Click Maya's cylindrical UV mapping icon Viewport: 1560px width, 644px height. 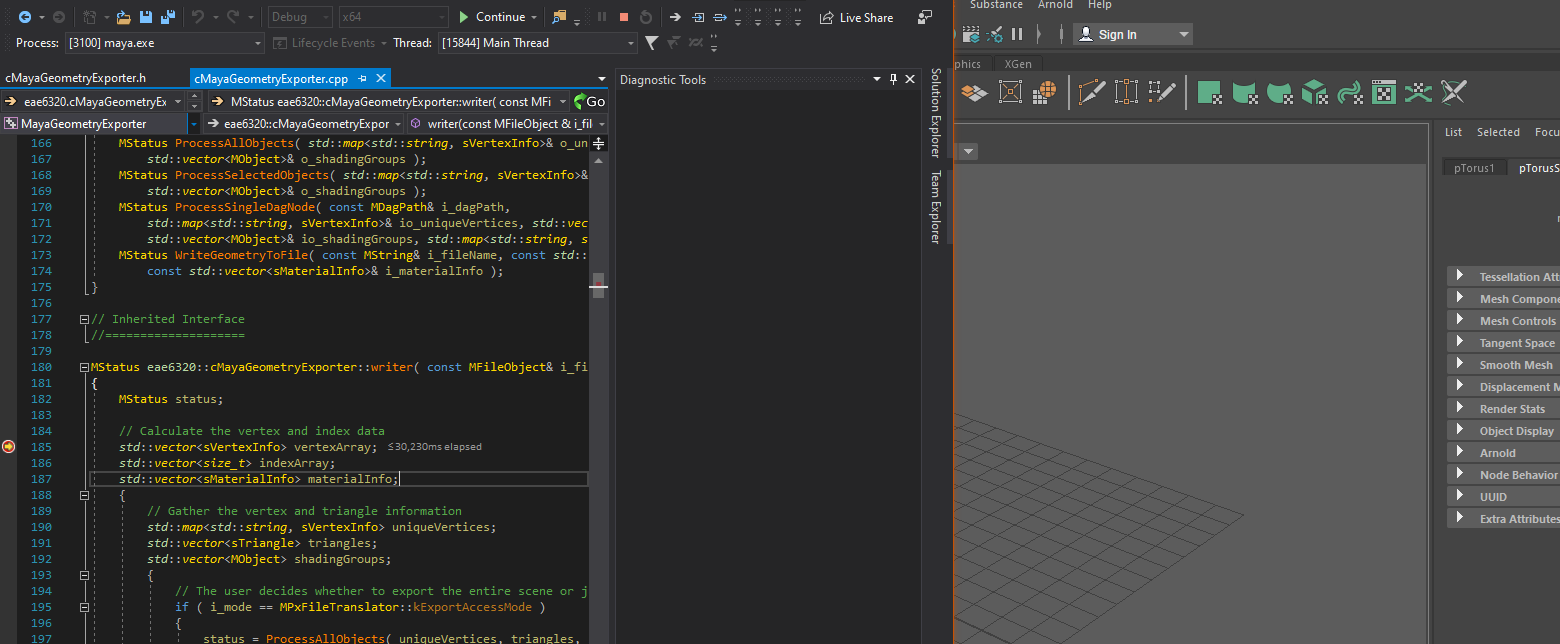coord(1244,93)
